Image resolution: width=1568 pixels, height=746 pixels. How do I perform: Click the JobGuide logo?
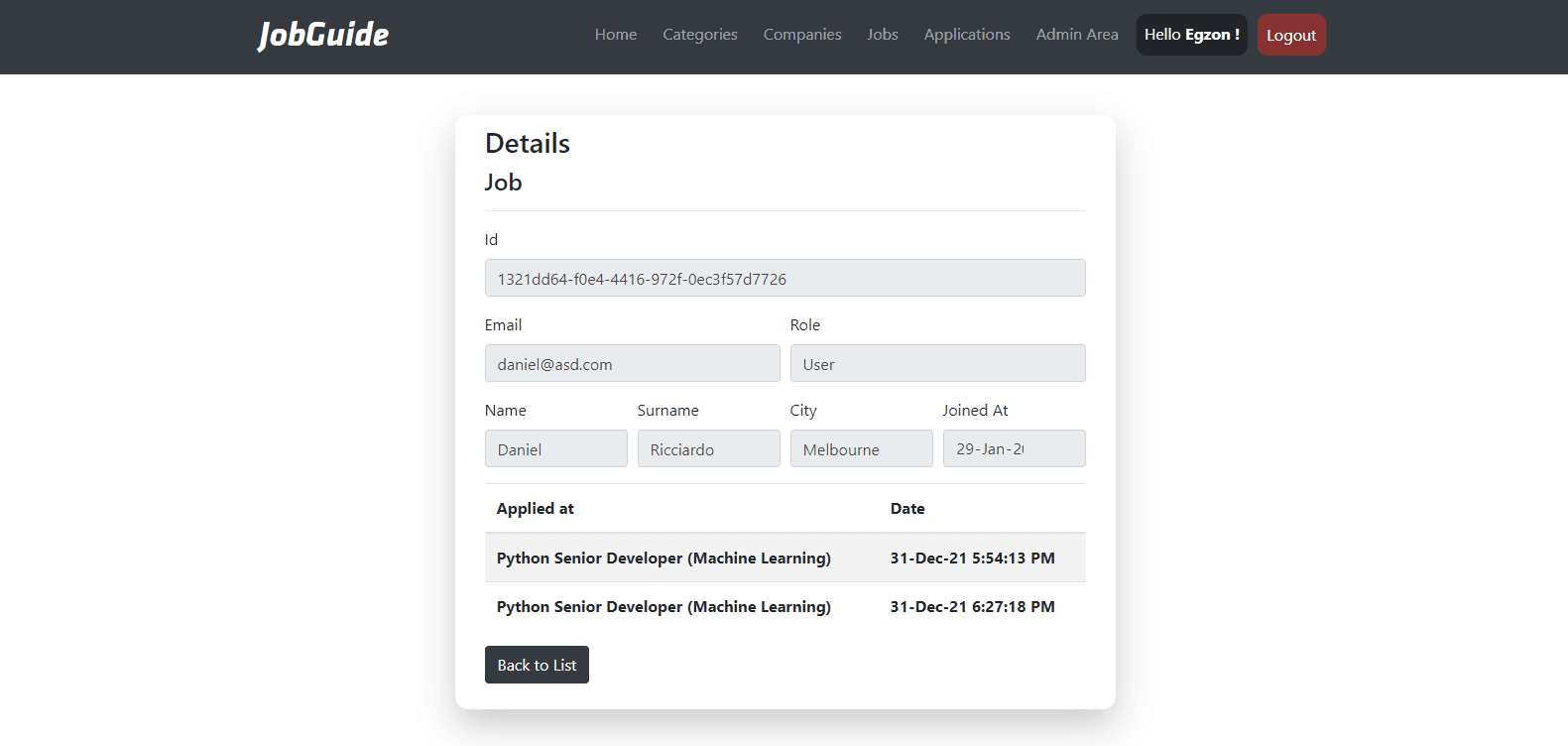pyautogui.click(x=323, y=35)
